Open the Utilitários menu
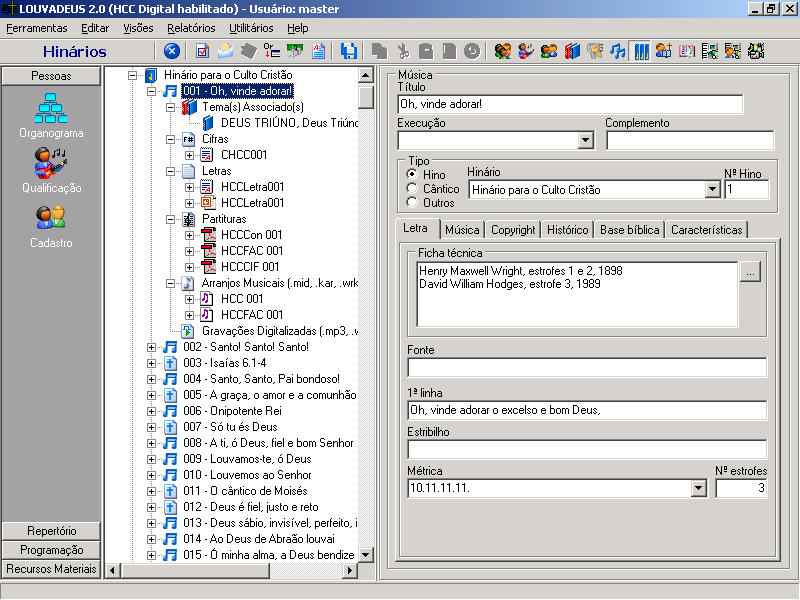The image size is (800, 600). [251, 28]
